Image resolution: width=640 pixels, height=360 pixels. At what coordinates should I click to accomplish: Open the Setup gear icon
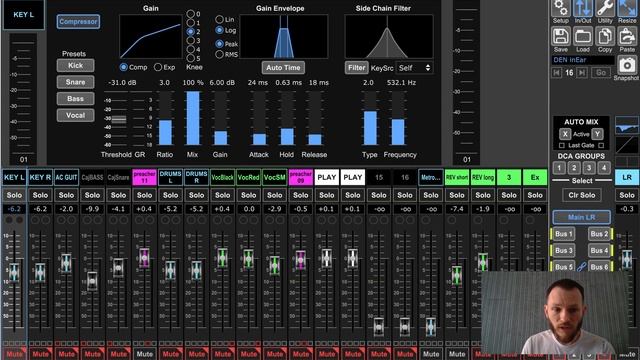(x=560, y=9)
